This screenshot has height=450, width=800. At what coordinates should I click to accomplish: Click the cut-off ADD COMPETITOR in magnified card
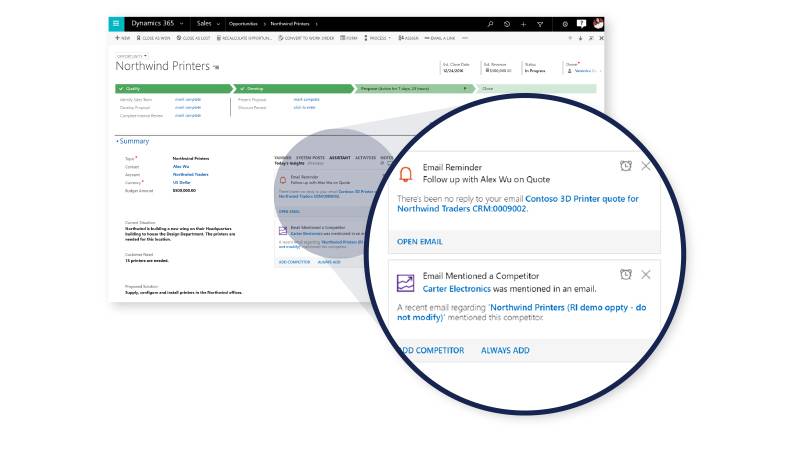pyautogui.click(x=432, y=351)
